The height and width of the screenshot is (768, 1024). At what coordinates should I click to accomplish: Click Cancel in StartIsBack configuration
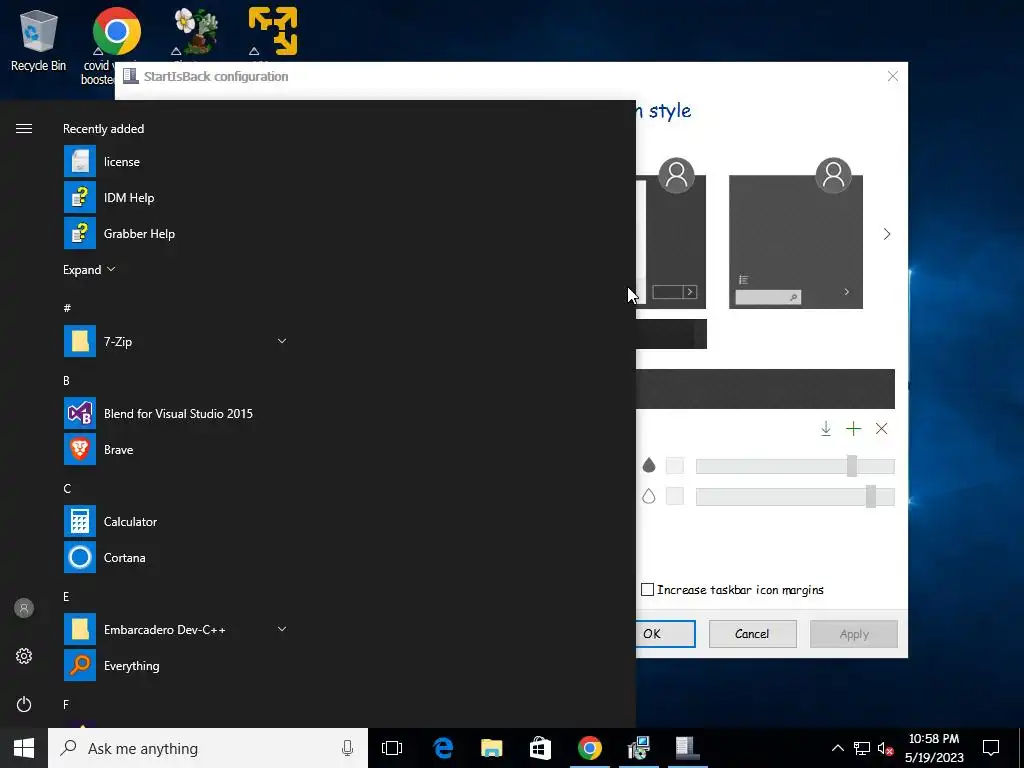click(x=752, y=633)
